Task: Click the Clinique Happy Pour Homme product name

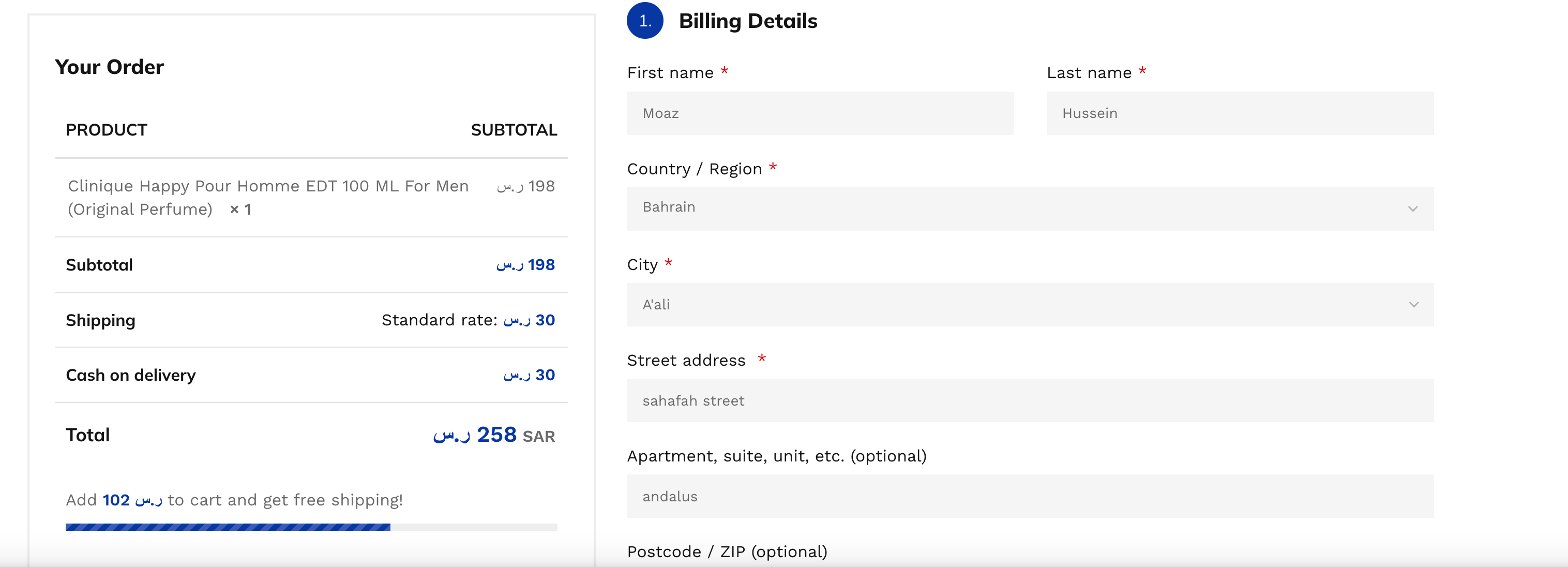Action: [268, 197]
